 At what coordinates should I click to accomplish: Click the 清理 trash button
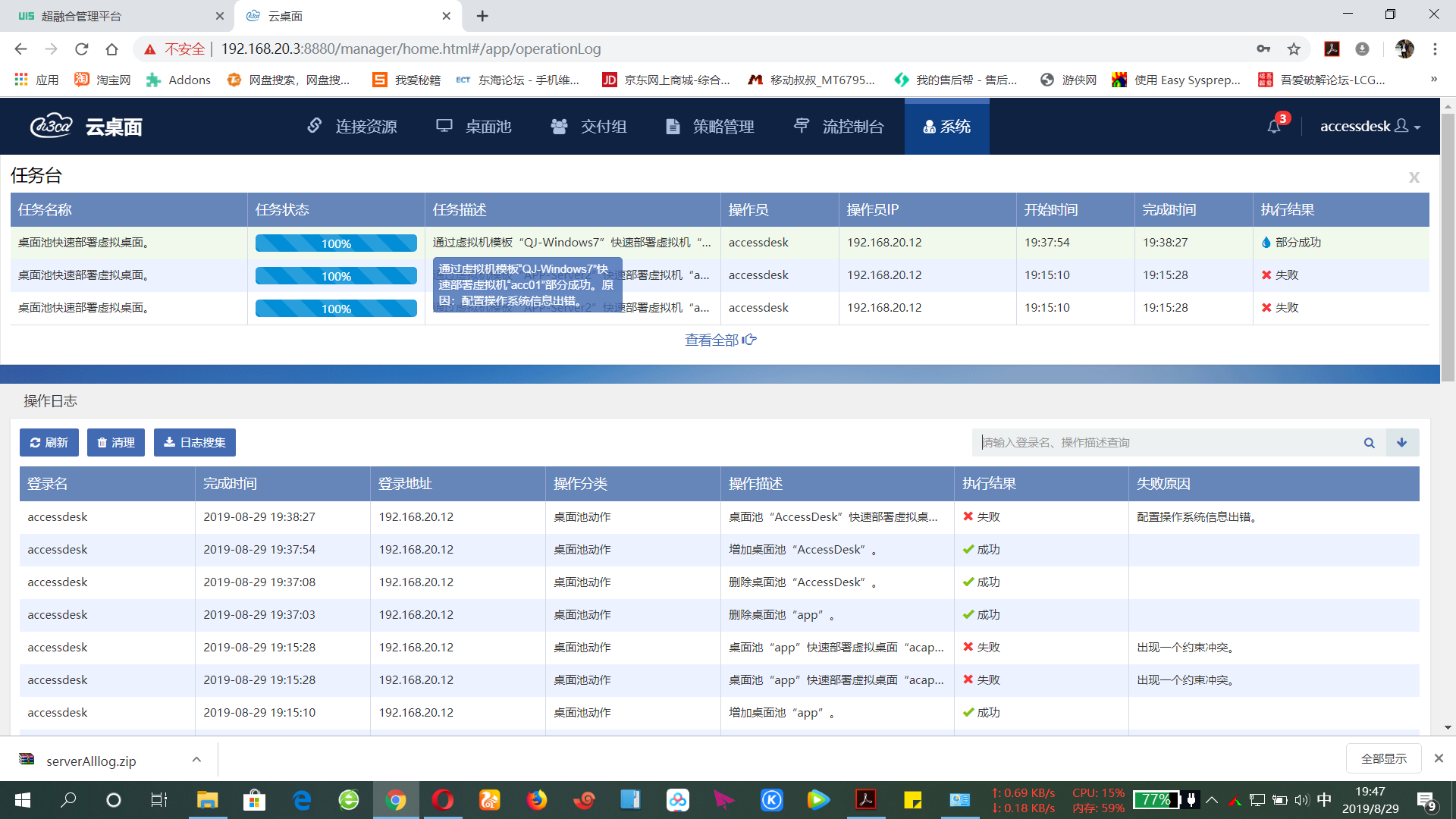(x=116, y=443)
